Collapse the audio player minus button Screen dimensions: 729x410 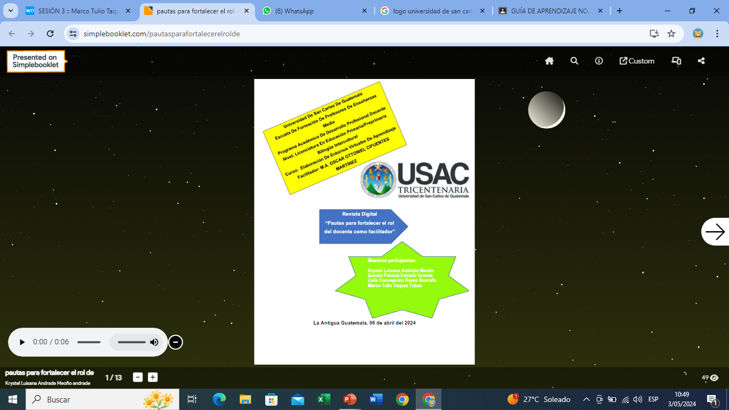[x=175, y=342]
